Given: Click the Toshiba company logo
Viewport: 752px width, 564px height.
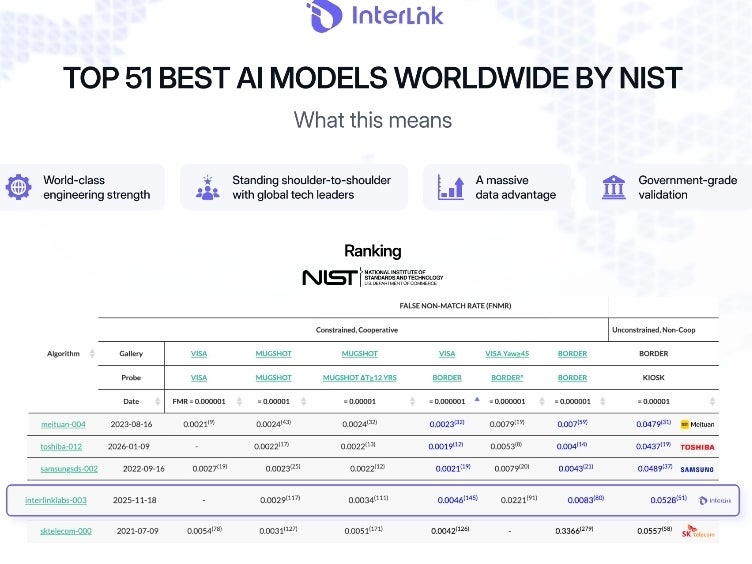Looking at the screenshot, I should [x=697, y=447].
